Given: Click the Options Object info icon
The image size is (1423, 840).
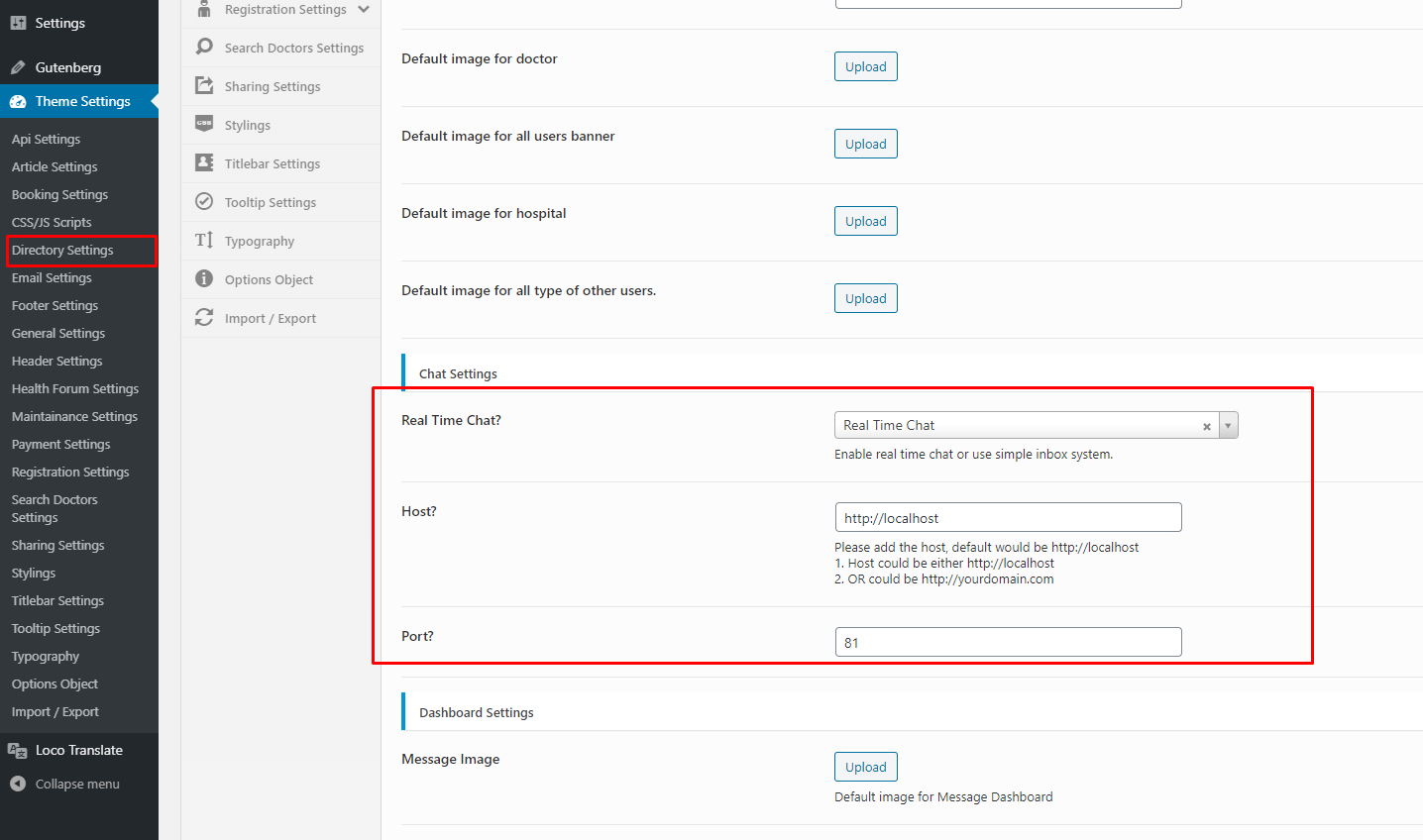Looking at the screenshot, I should [x=204, y=278].
